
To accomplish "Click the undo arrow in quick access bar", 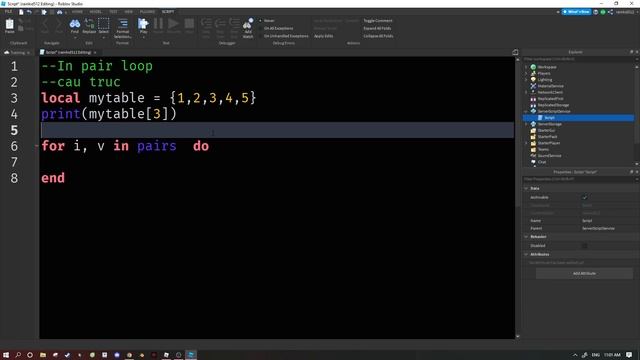I will click(x=29, y=12).
